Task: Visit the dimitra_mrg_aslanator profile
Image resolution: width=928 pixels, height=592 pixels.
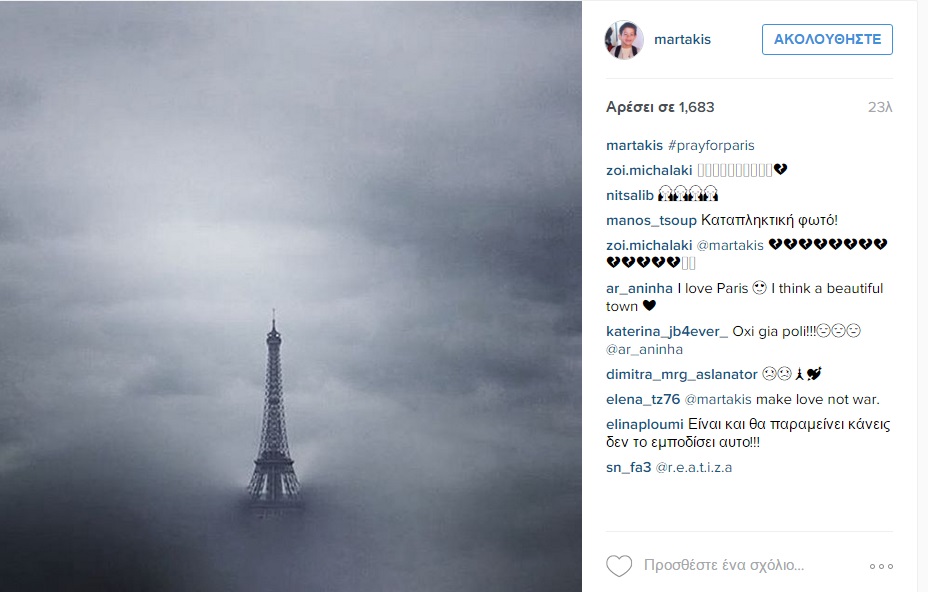Action: click(682, 374)
